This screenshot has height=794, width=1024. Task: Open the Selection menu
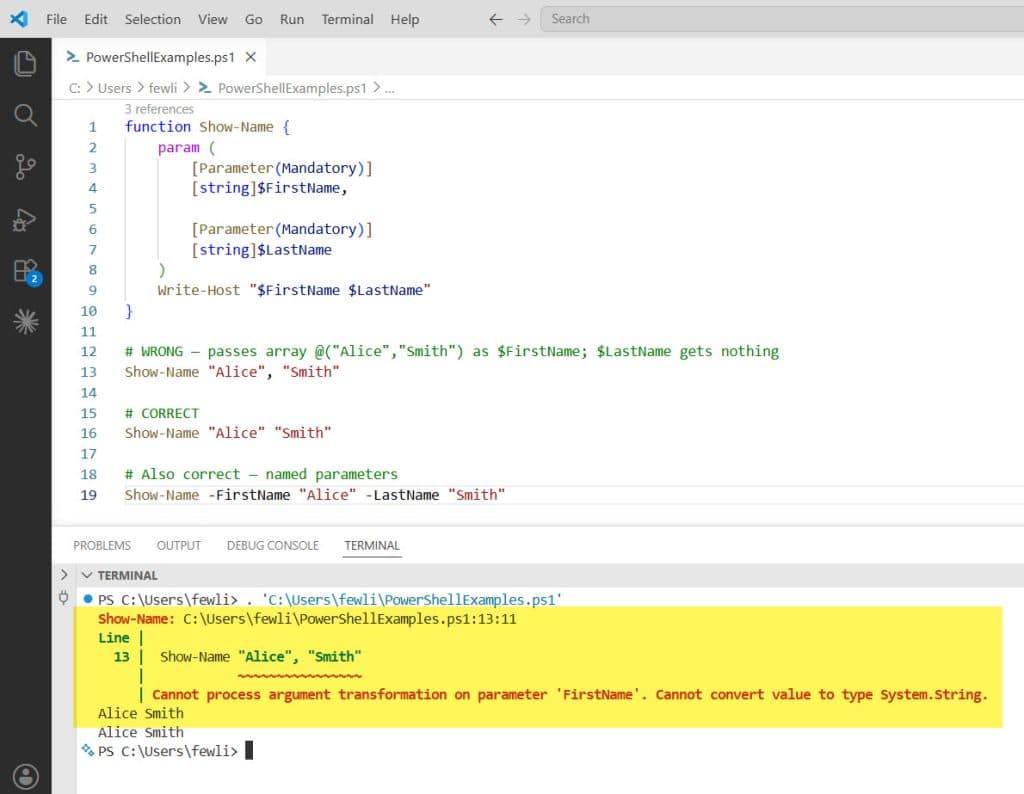tap(153, 20)
